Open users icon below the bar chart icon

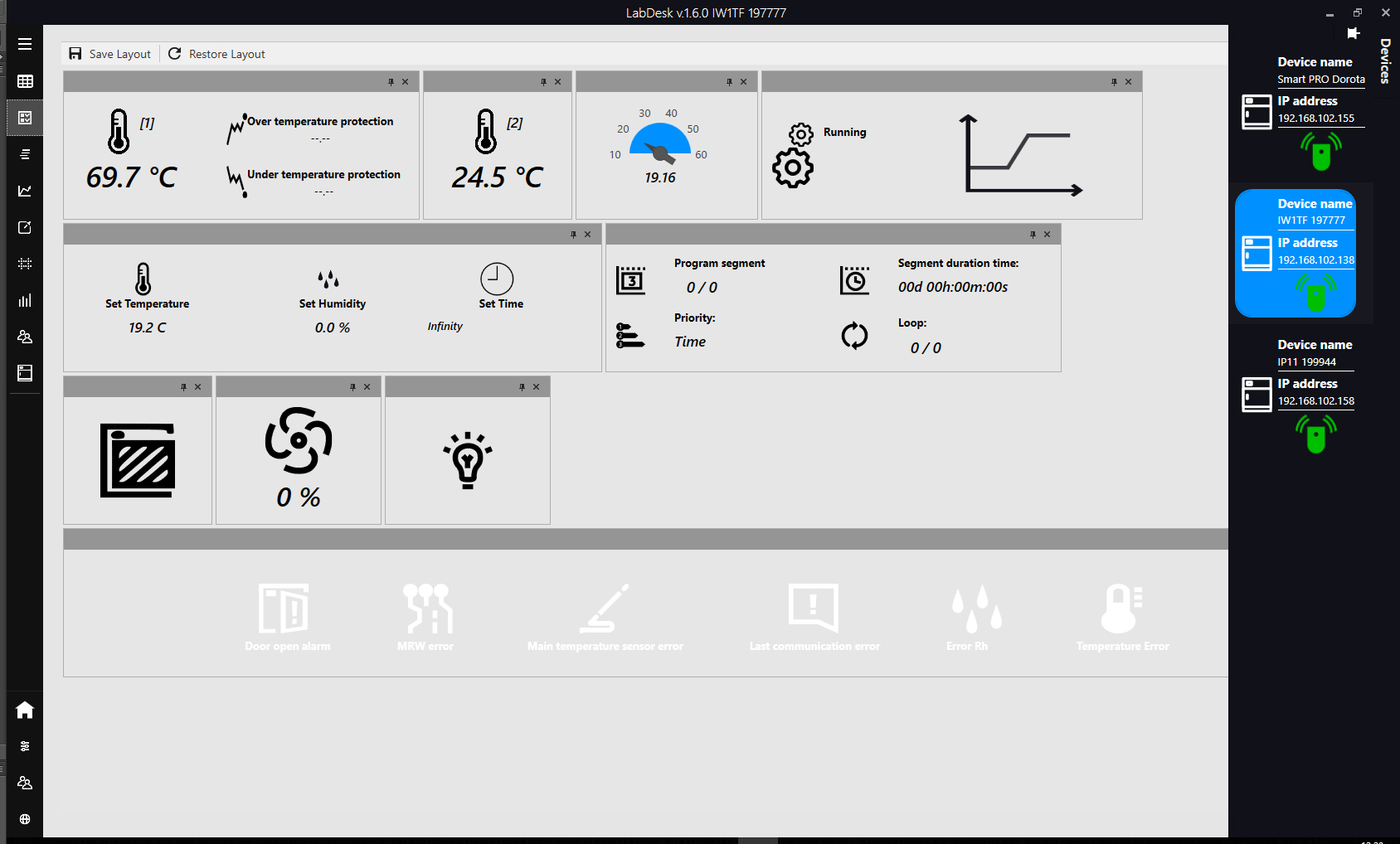click(x=25, y=337)
